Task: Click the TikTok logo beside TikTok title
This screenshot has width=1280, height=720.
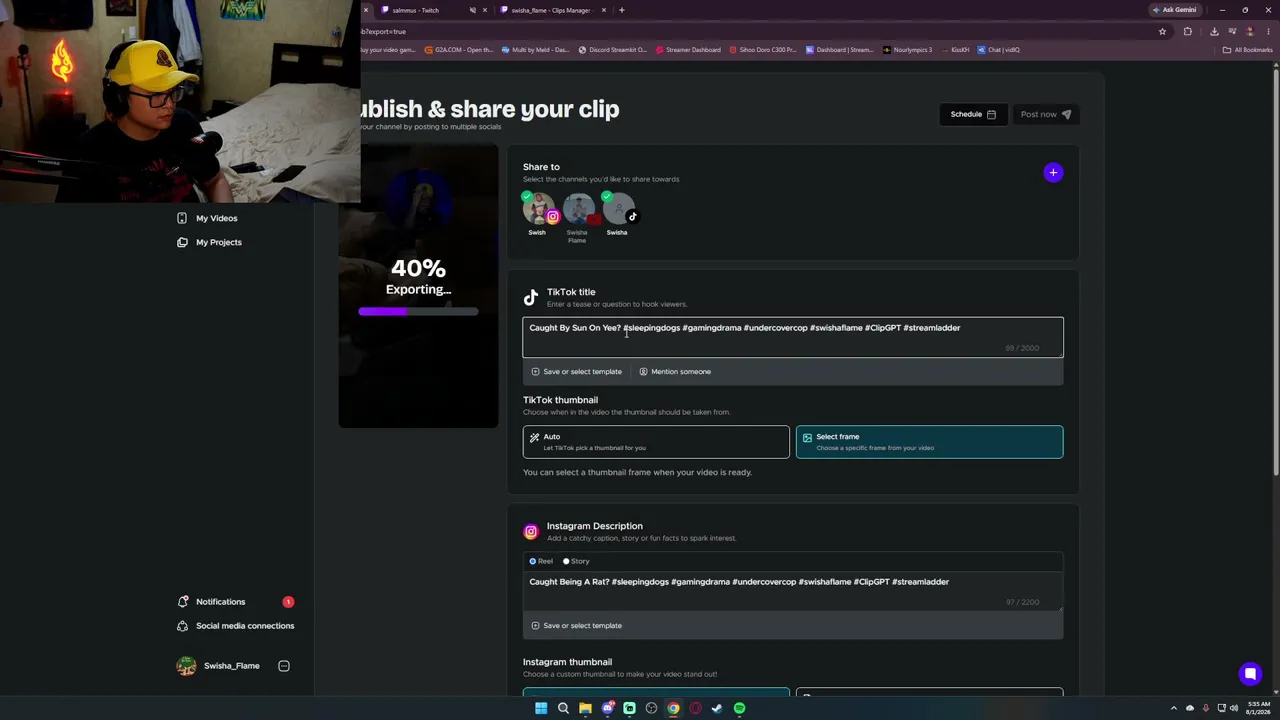Action: 531,297
